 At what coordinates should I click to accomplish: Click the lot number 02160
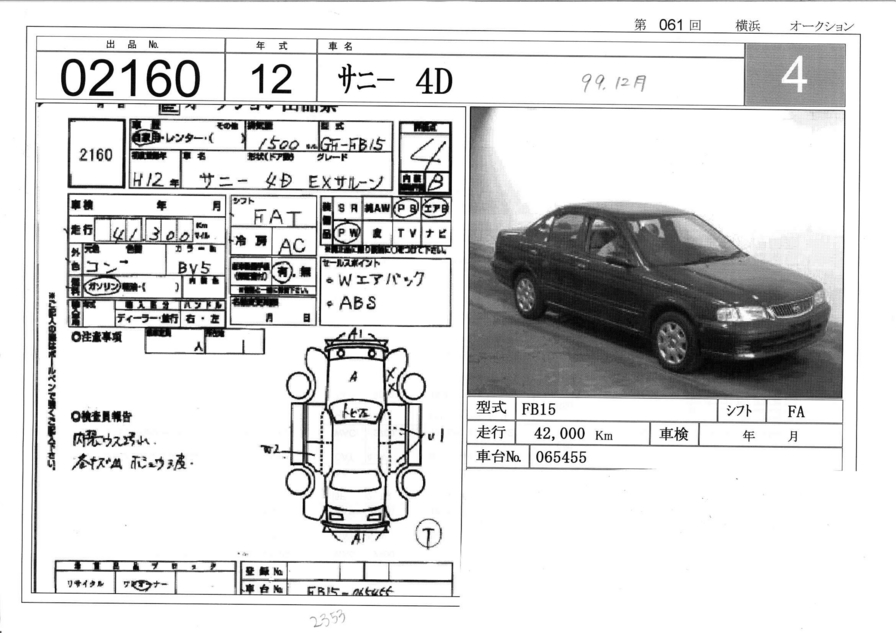pyautogui.click(x=130, y=78)
